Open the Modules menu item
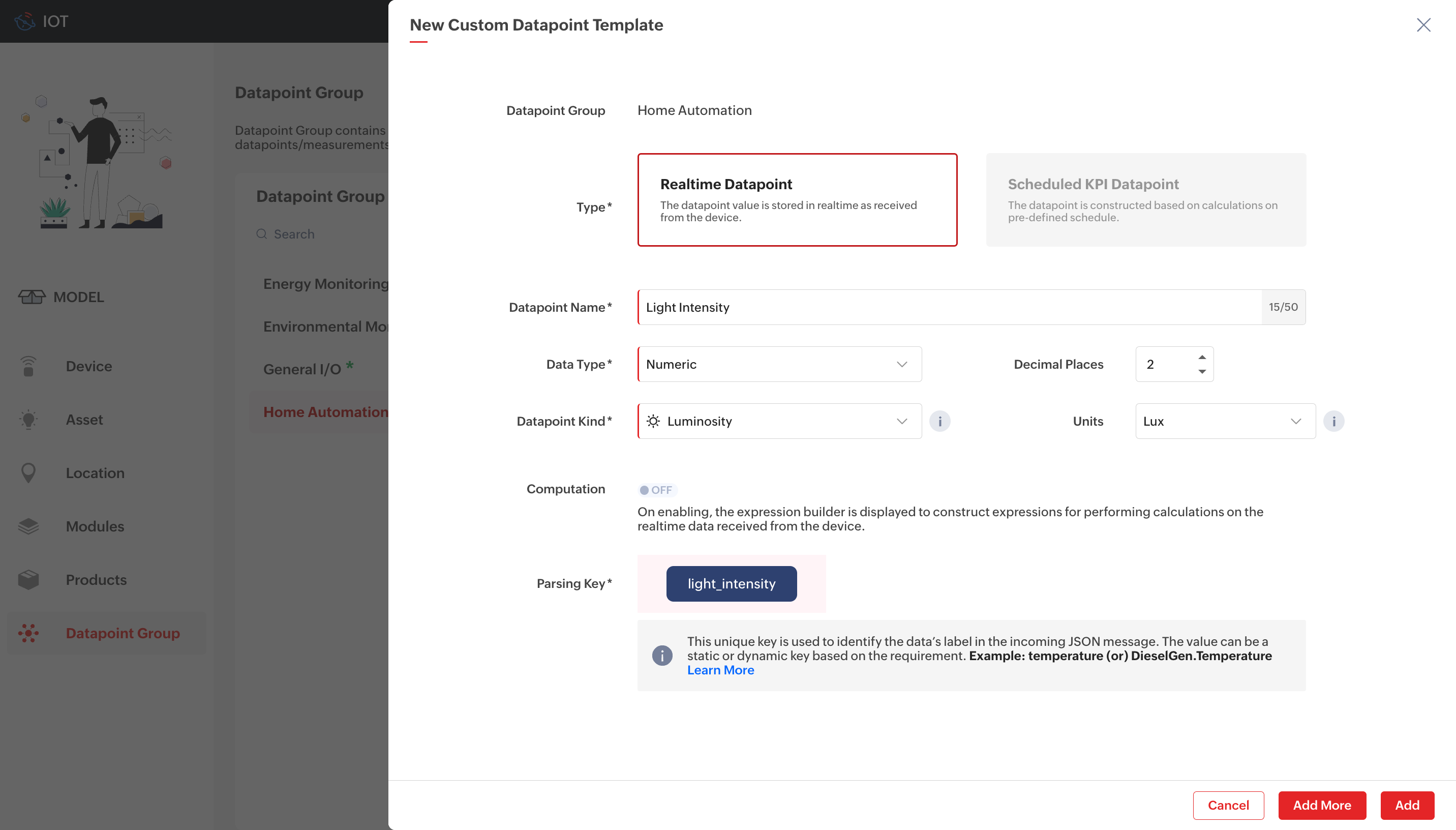This screenshot has height=830, width=1456. (x=107, y=526)
